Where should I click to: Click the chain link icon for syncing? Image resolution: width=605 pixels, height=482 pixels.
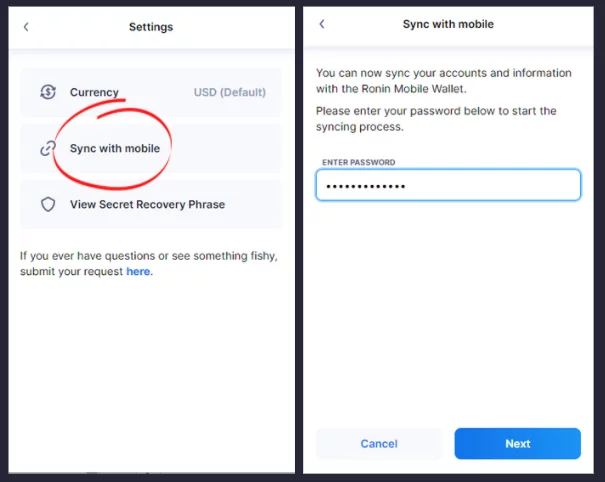point(47,148)
